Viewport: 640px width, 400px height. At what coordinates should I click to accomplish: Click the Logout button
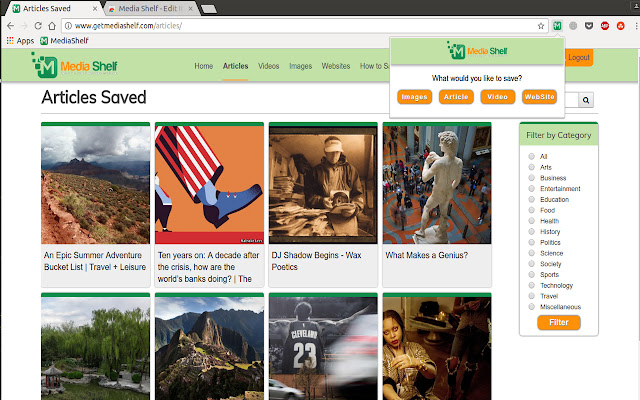(579, 58)
